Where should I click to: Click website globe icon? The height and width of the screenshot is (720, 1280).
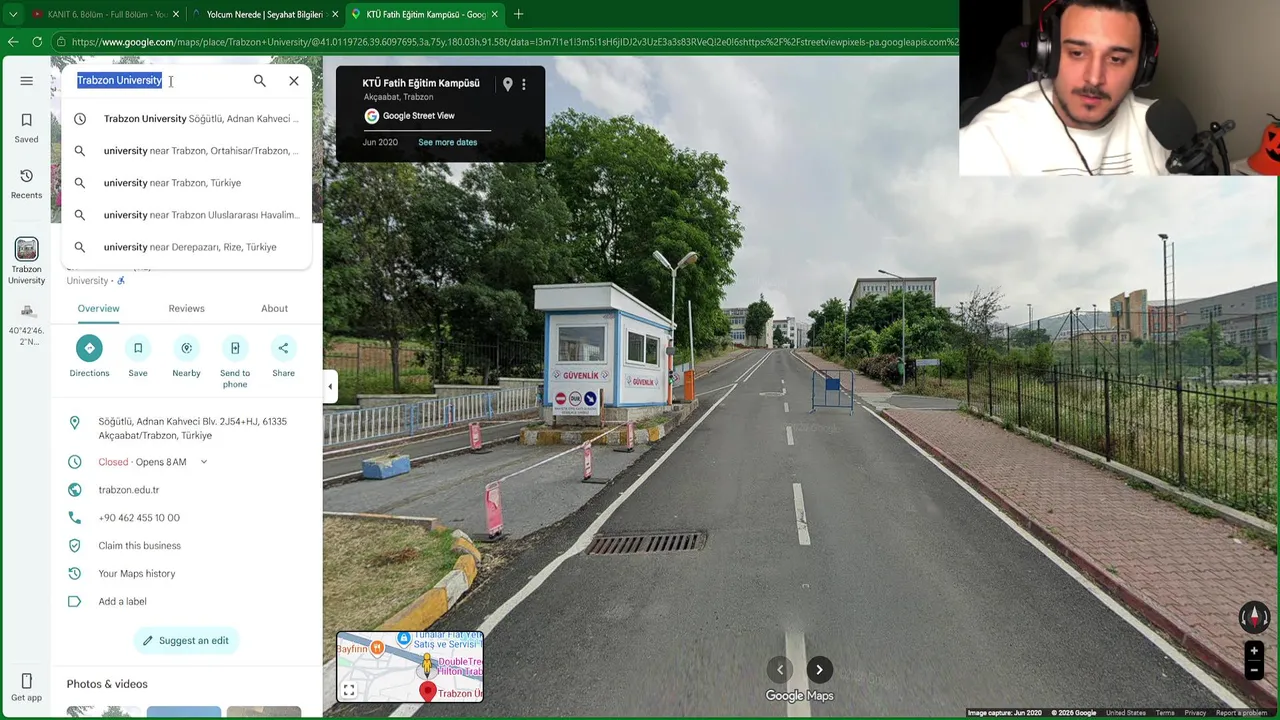[74, 490]
